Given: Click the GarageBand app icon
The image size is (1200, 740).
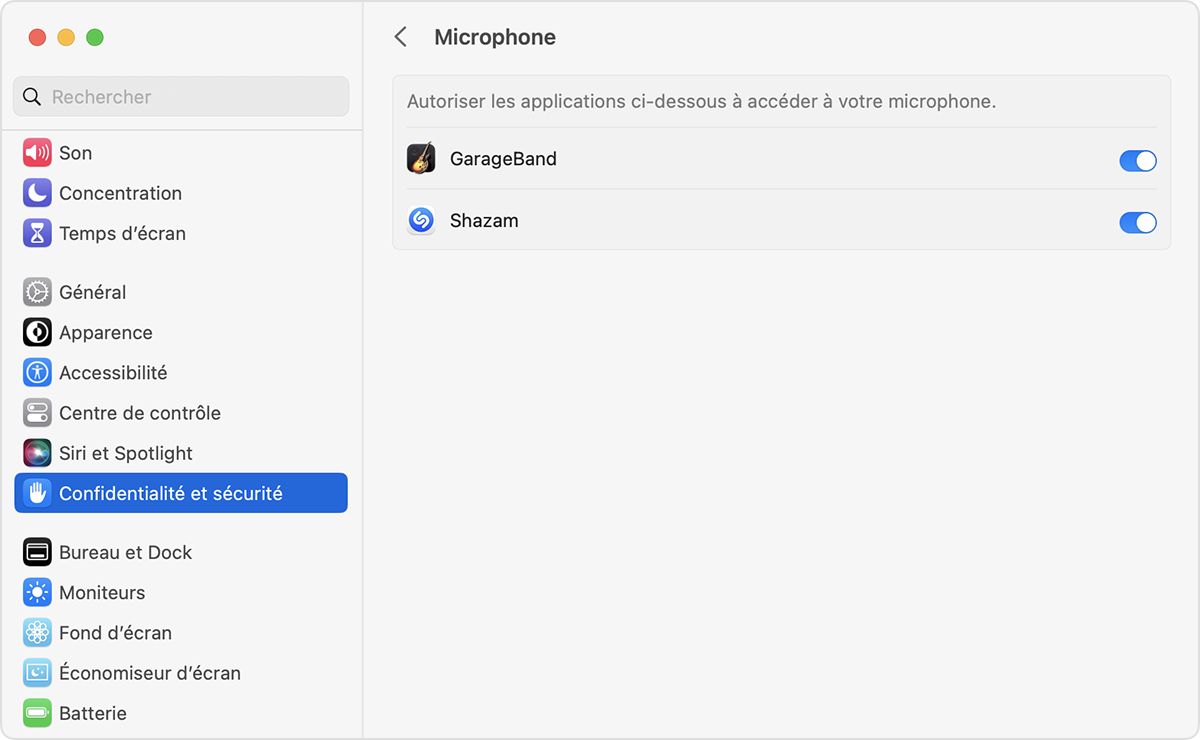Looking at the screenshot, I should tap(421, 158).
